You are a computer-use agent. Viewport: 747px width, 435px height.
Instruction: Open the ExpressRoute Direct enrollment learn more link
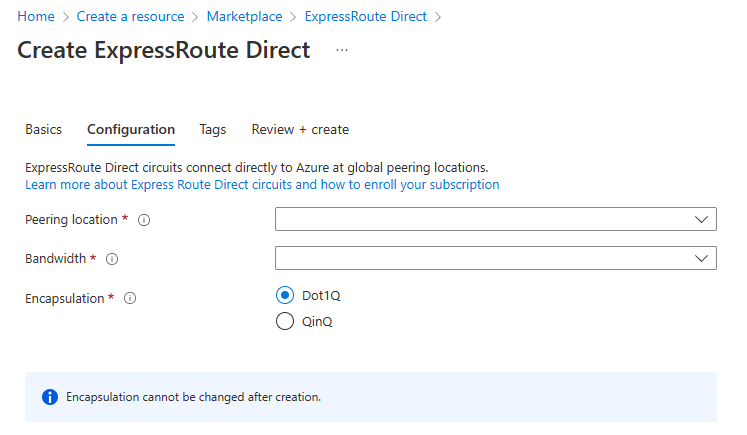(262, 185)
